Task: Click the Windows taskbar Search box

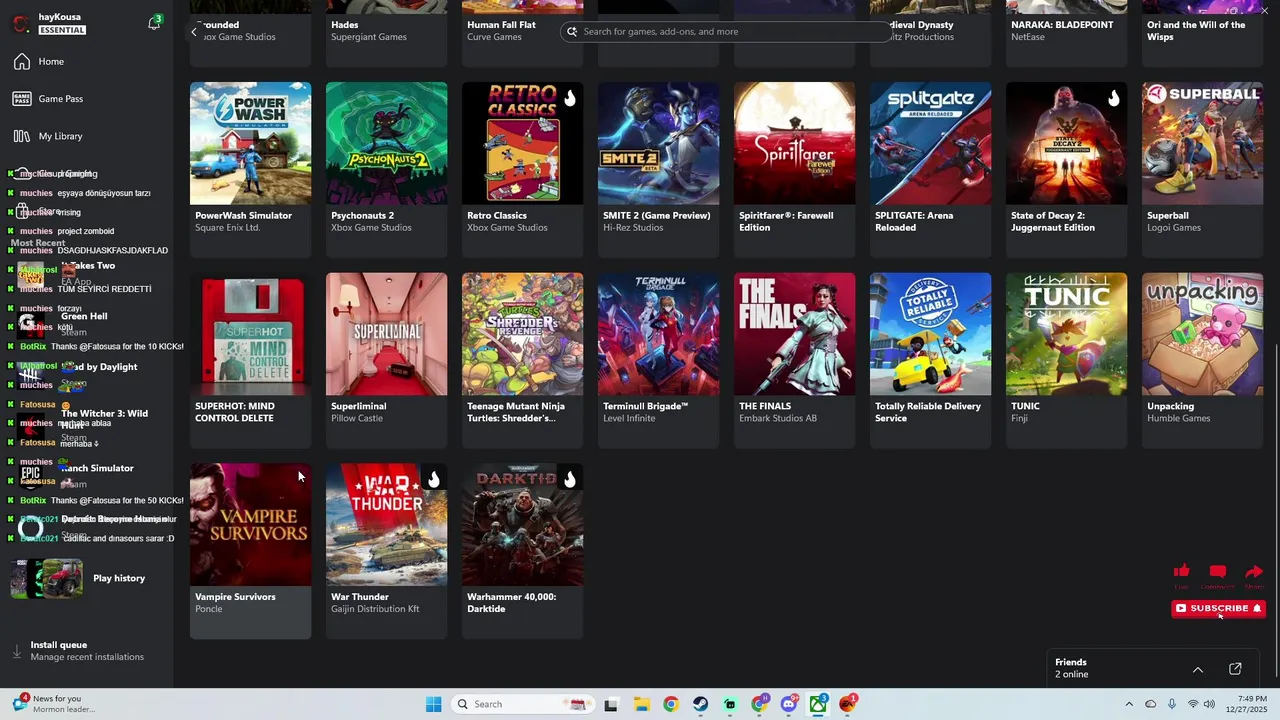Action: tap(520, 704)
